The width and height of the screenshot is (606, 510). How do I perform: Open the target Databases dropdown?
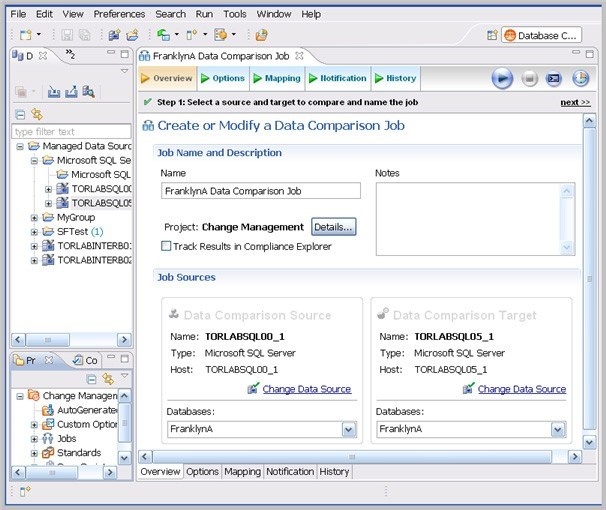point(558,429)
